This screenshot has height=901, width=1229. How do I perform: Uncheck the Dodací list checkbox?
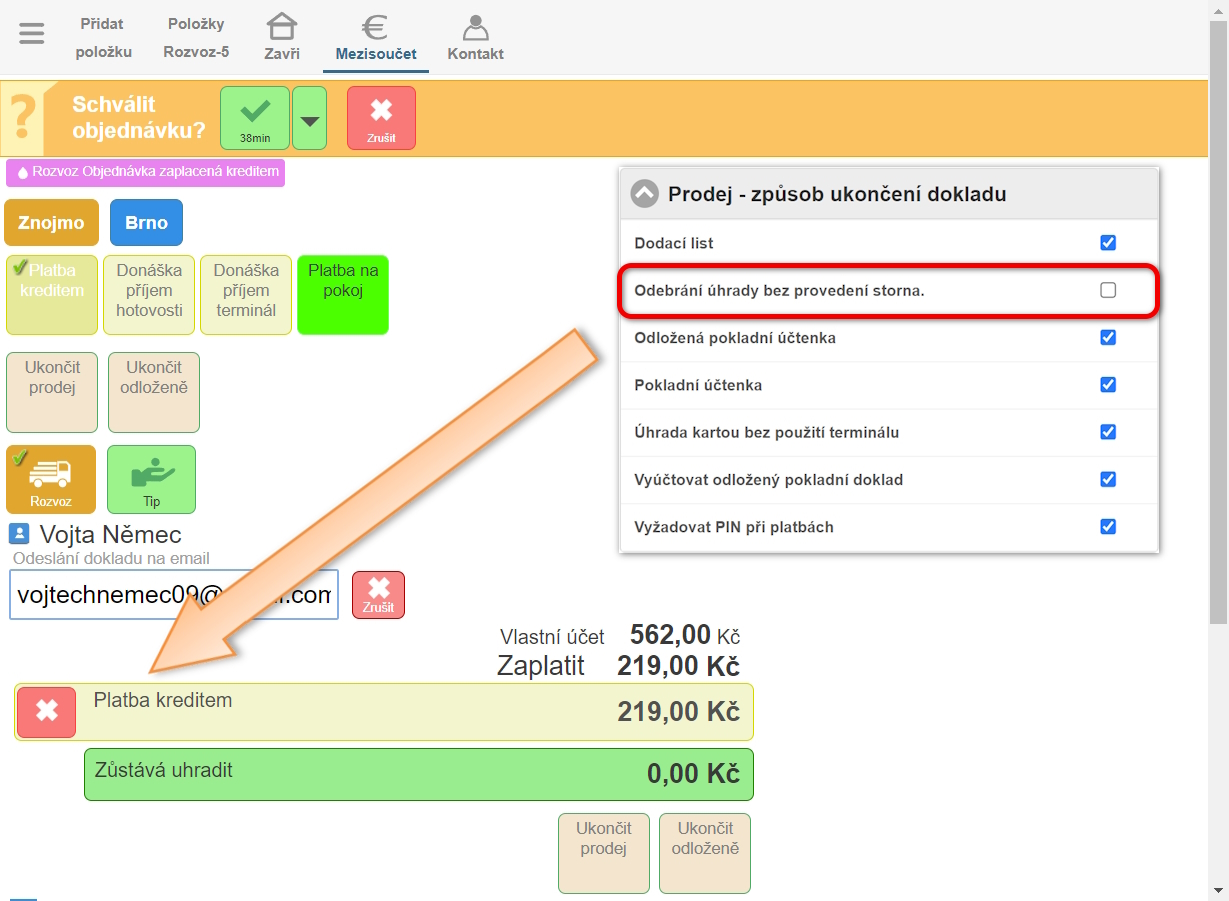coord(1107,243)
